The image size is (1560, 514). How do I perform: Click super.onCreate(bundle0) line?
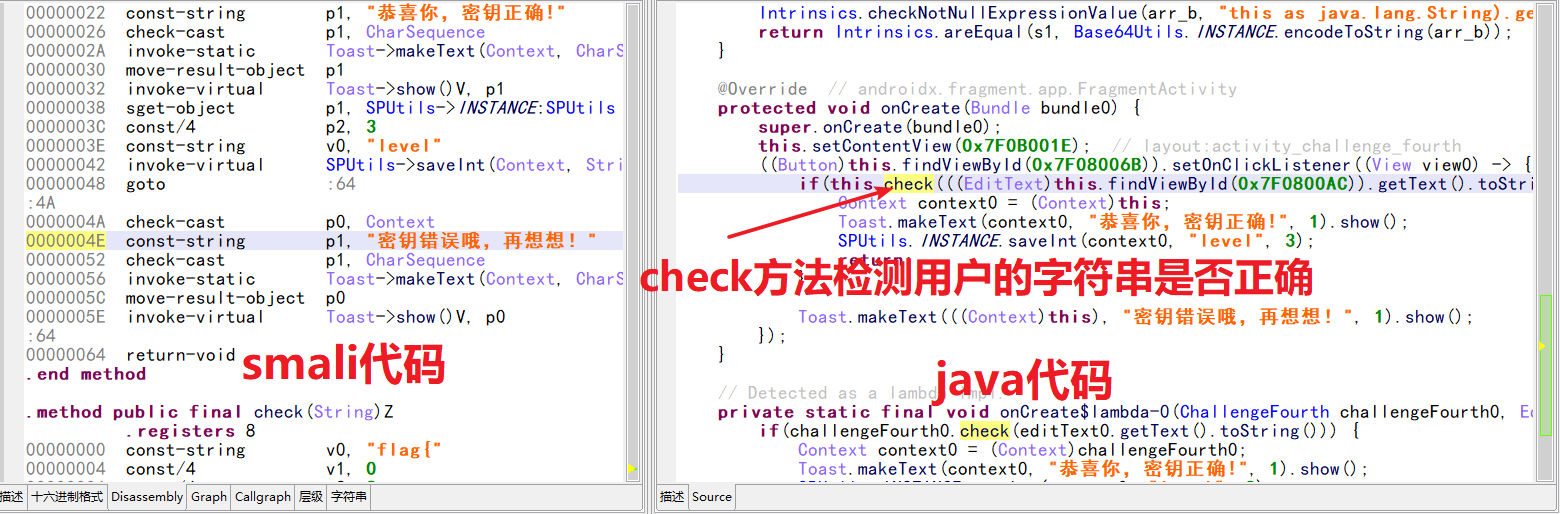tap(880, 127)
